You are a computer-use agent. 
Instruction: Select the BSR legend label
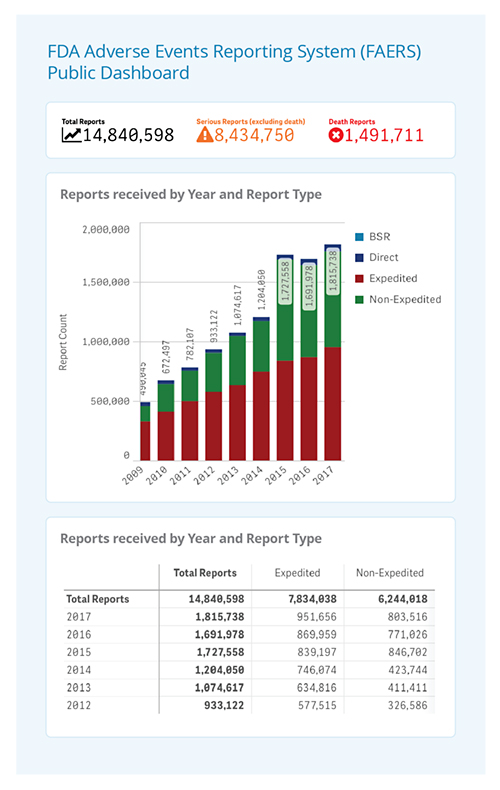click(380, 237)
